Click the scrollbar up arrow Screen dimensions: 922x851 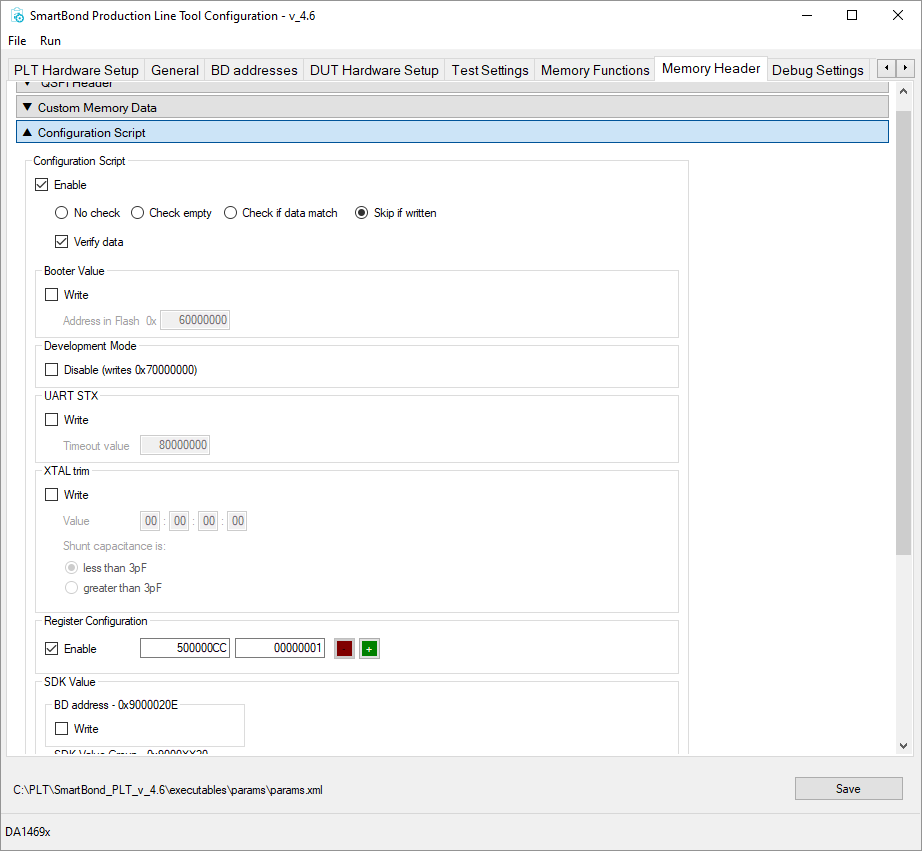pyautogui.click(x=904, y=91)
